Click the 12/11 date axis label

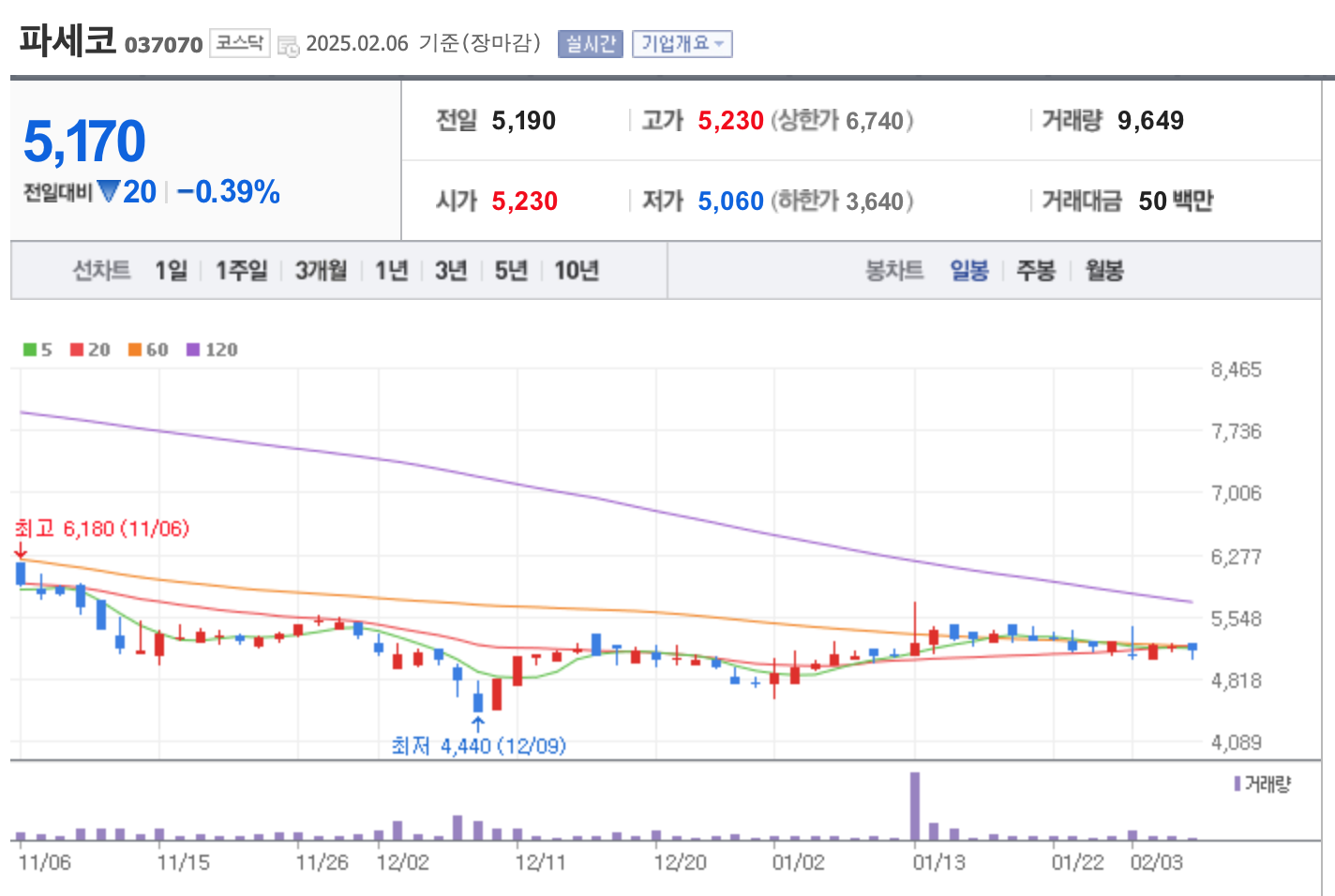[541, 862]
